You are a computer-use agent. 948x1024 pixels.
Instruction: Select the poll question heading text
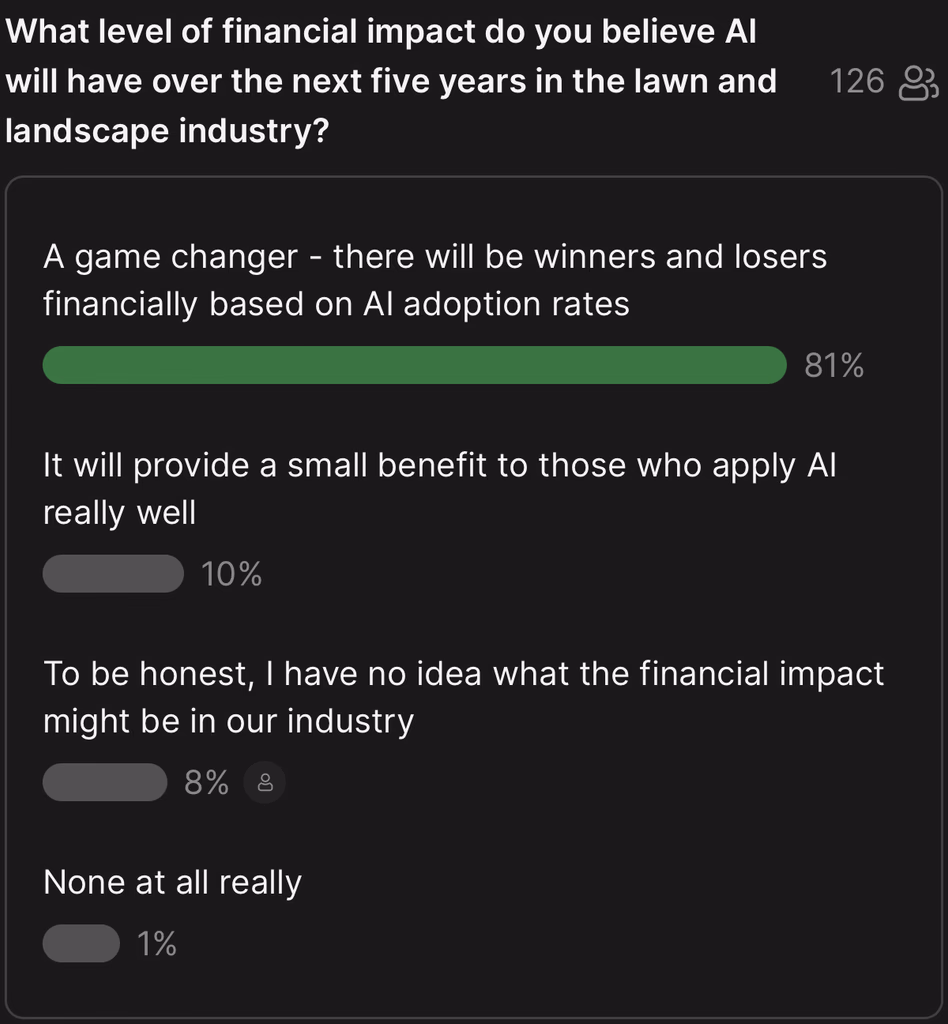coord(390,81)
